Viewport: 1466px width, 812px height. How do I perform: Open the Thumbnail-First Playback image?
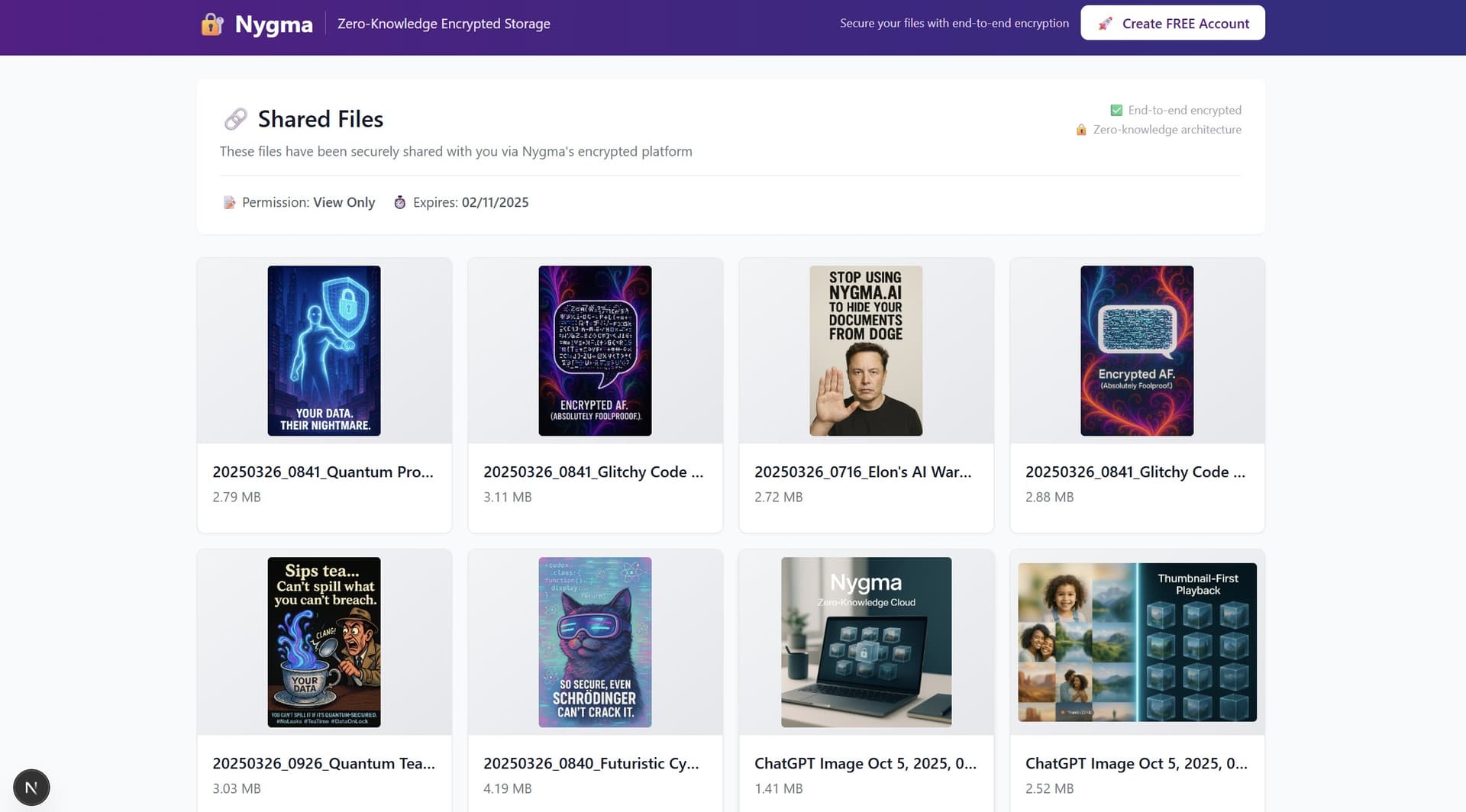click(1137, 642)
